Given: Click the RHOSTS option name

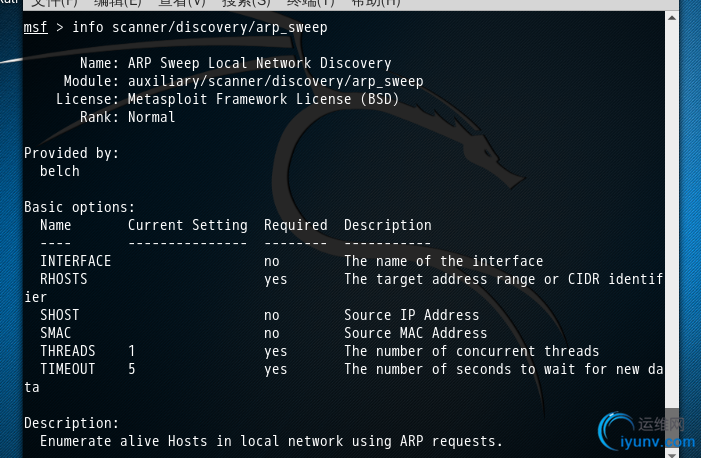Looking at the screenshot, I should pyautogui.click(x=64, y=279).
